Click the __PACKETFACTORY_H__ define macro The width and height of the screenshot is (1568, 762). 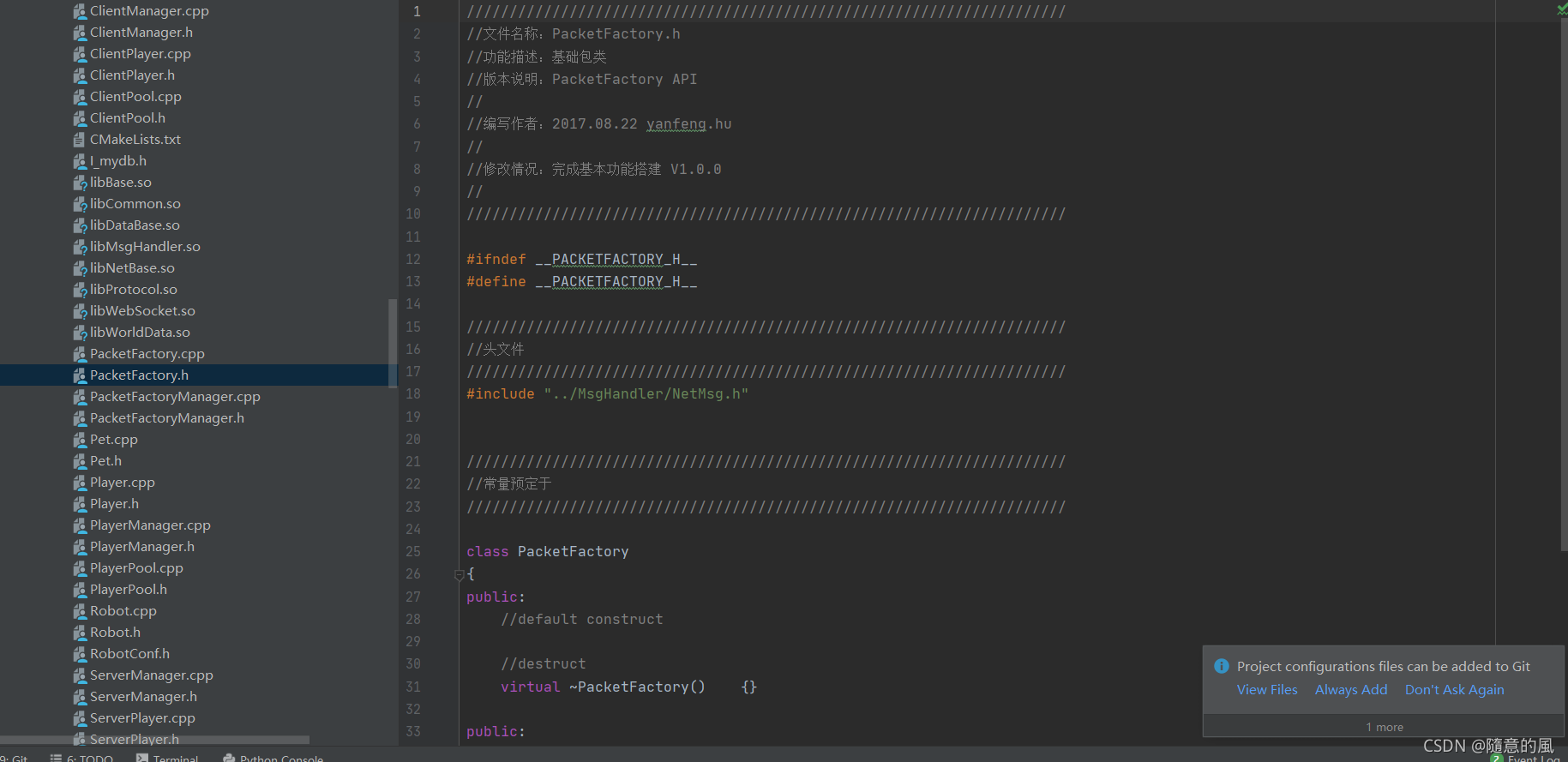tap(616, 282)
